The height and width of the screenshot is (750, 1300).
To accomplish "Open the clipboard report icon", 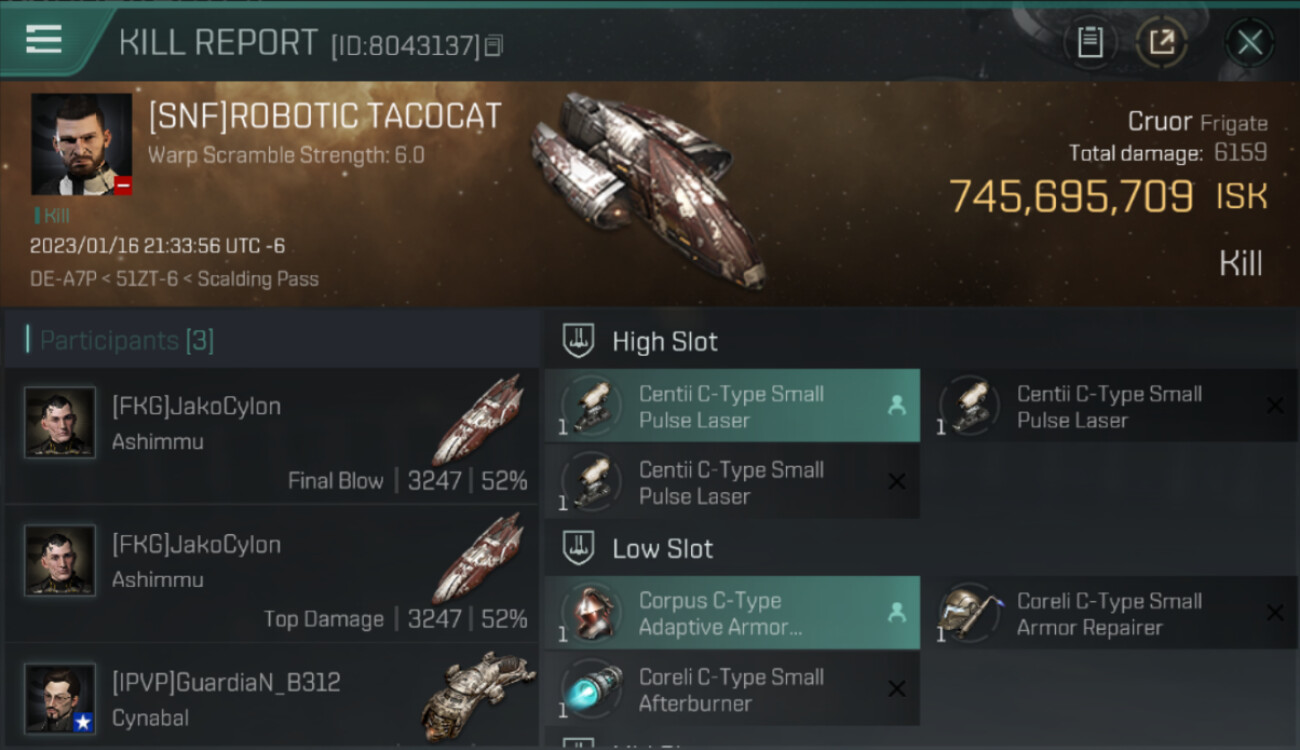I will tap(1090, 42).
